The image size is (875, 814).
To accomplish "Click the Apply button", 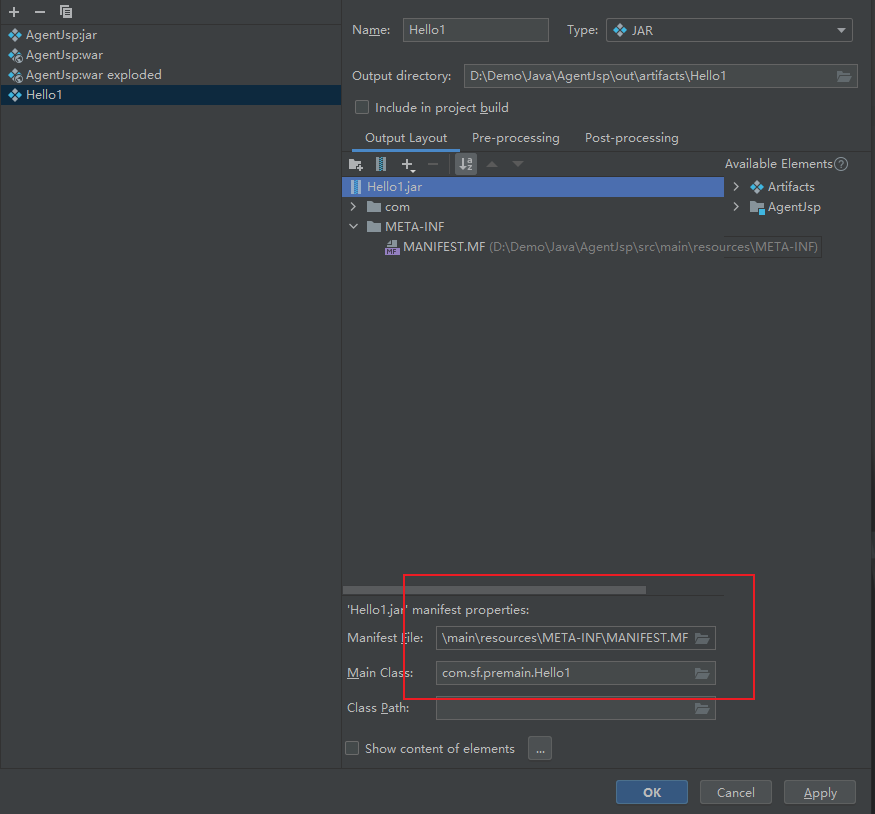I will pyautogui.click(x=820, y=792).
